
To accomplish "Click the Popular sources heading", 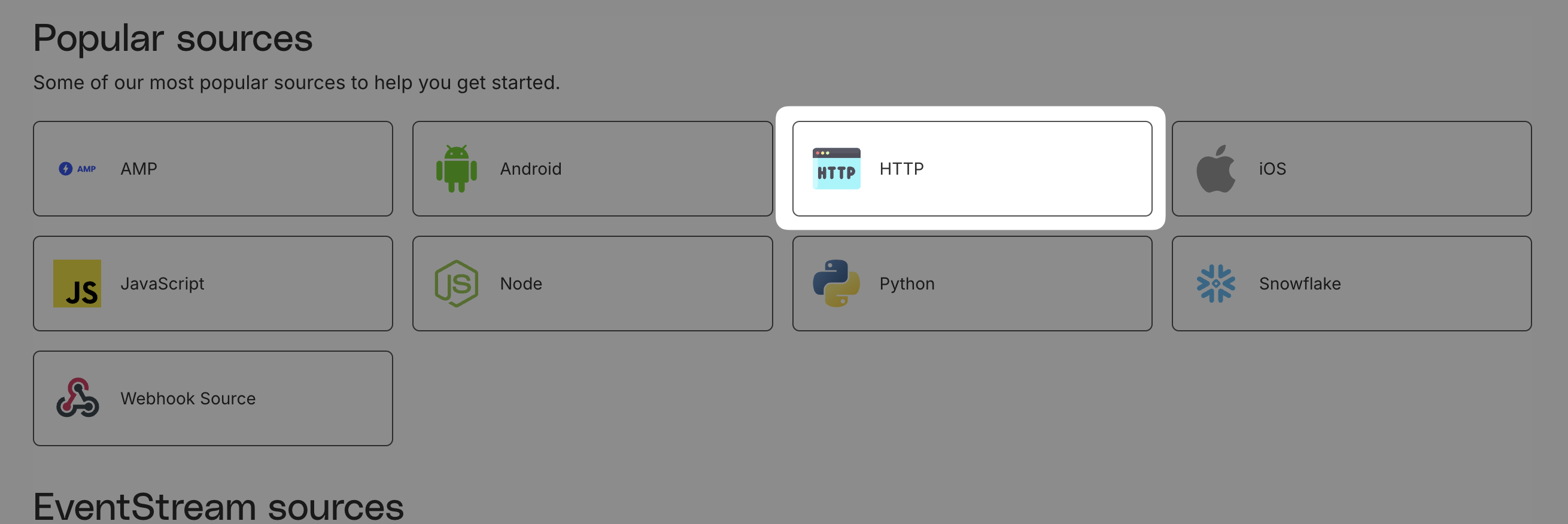I will (173, 38).
